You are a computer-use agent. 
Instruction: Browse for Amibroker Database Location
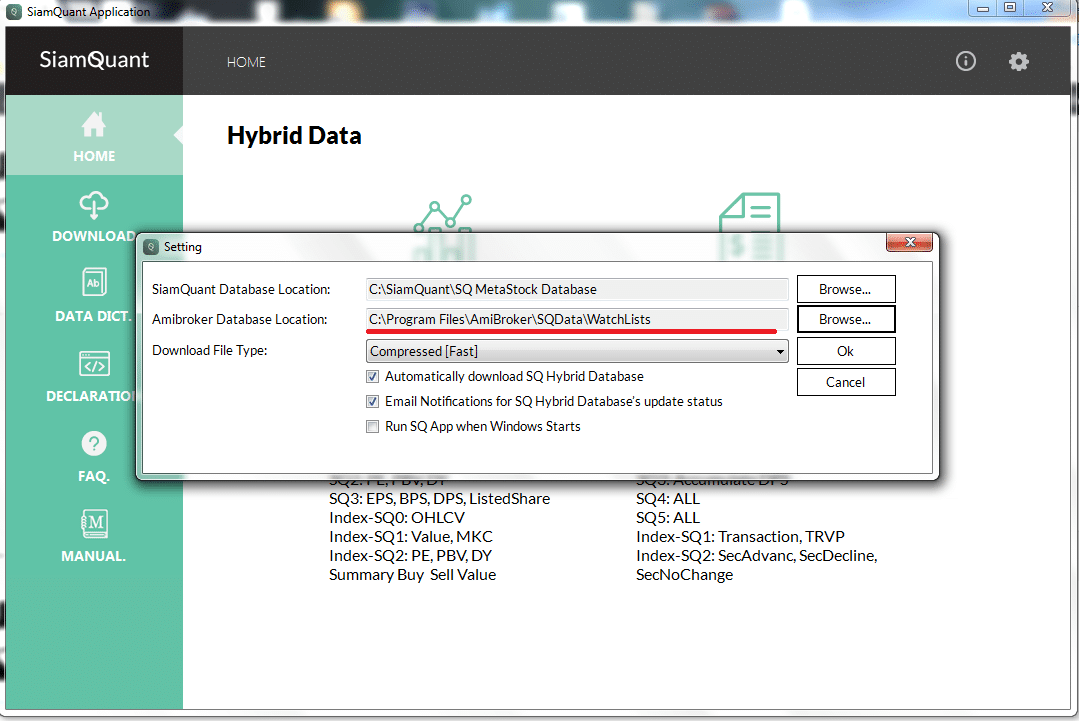[x=845, y=319]
